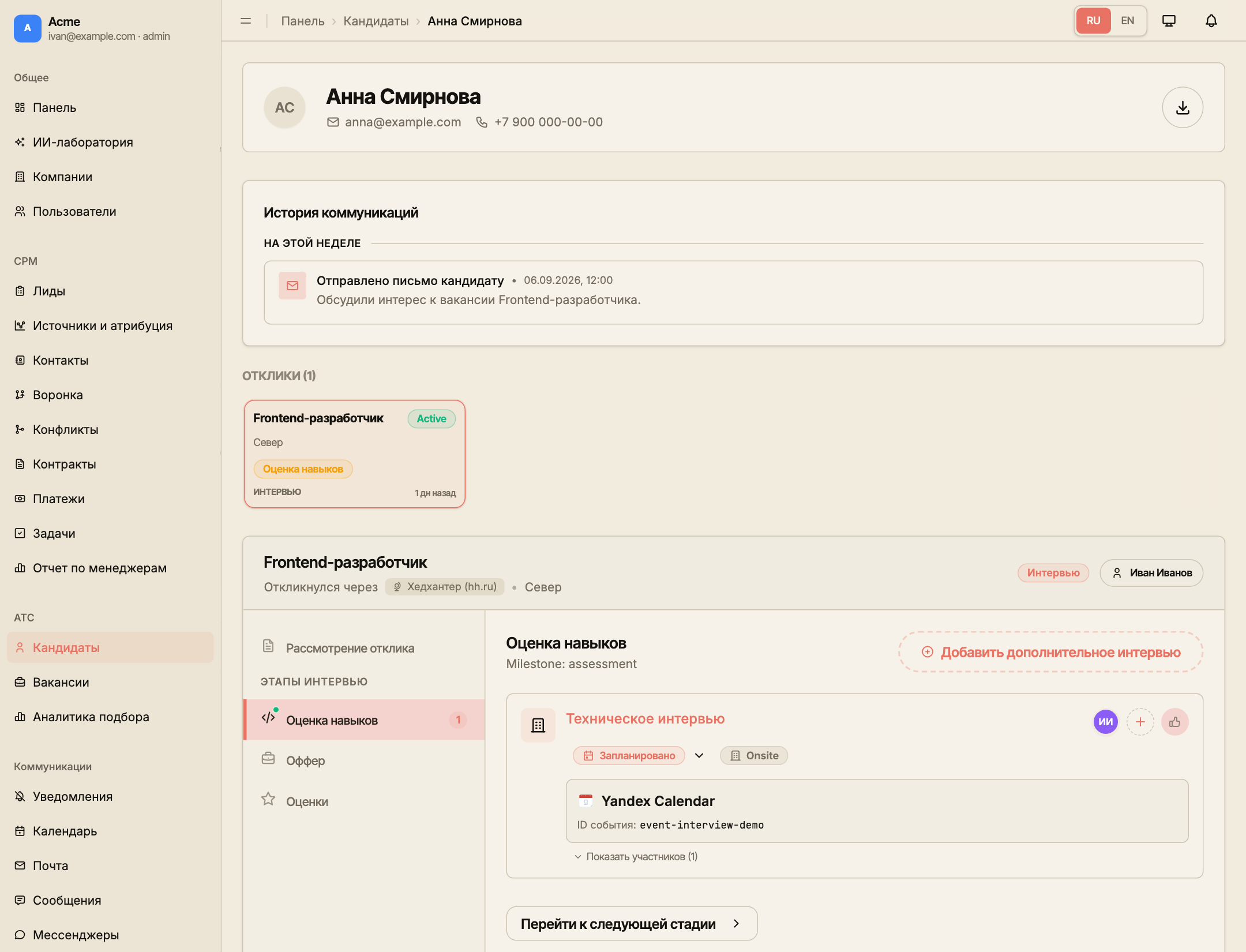The width and height of the screenshot is (1246, 952).
Task: Select Рассмотрение отклика stage
Action: click(x=365, y=648)
